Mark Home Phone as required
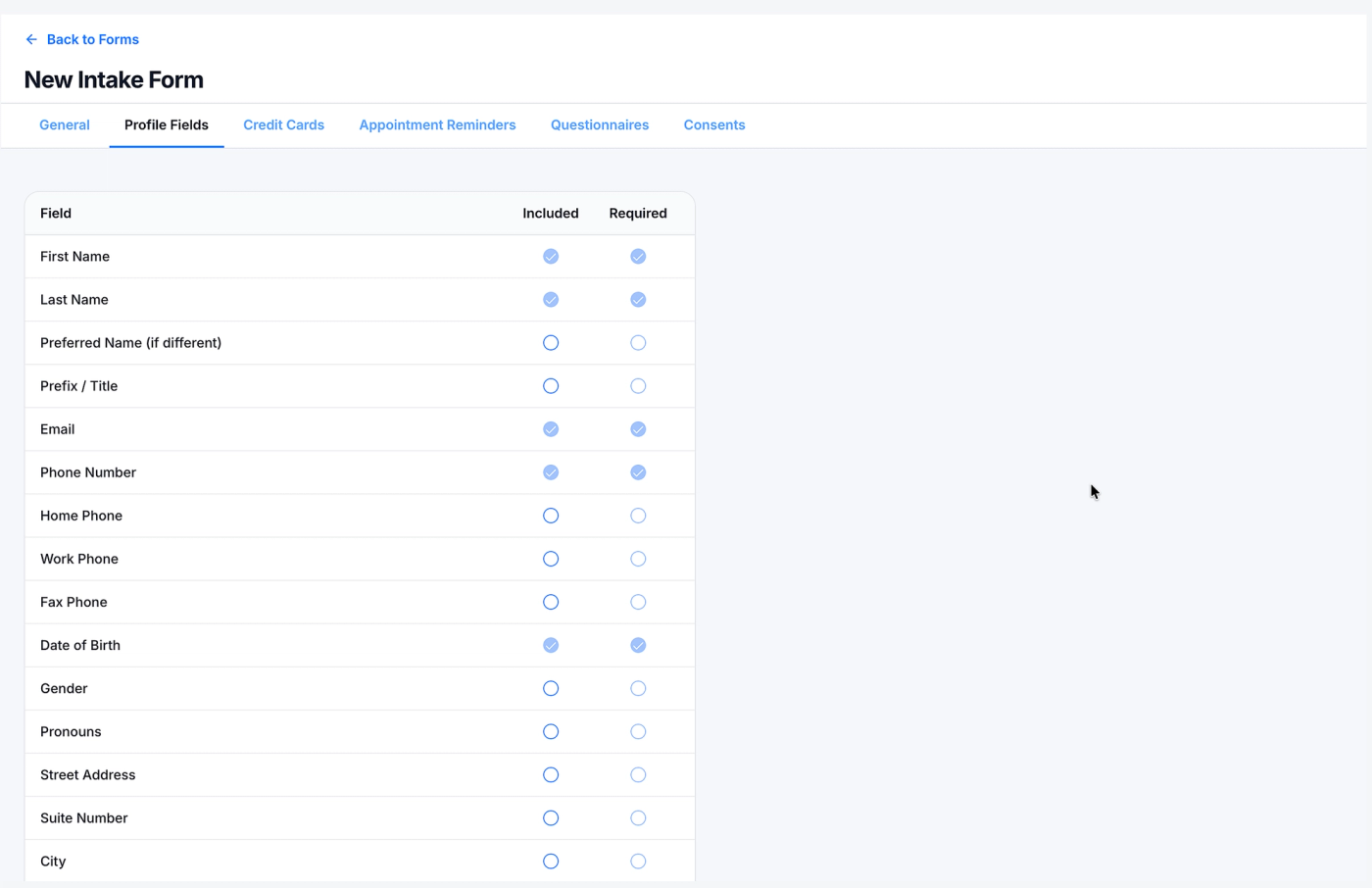The height and width of the screenshot is (888, 1372). tap(638, 516)
